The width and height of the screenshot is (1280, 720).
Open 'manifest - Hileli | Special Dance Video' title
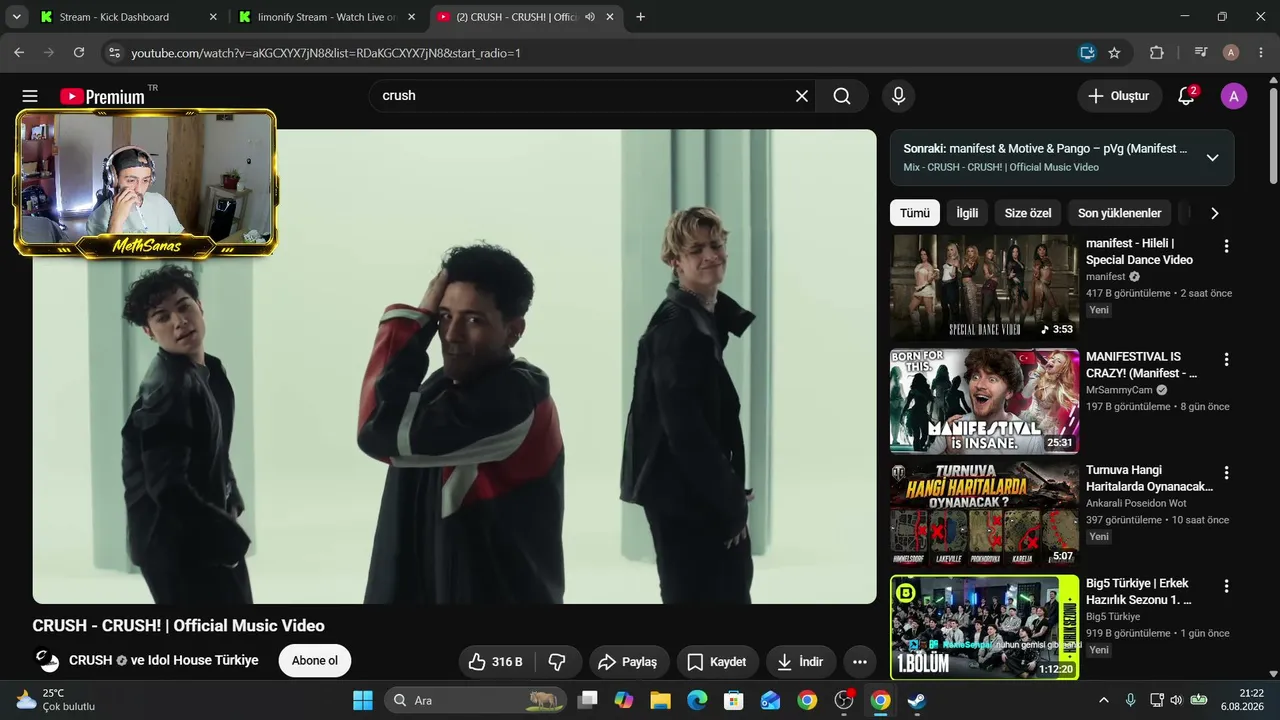pos(1139,252)
